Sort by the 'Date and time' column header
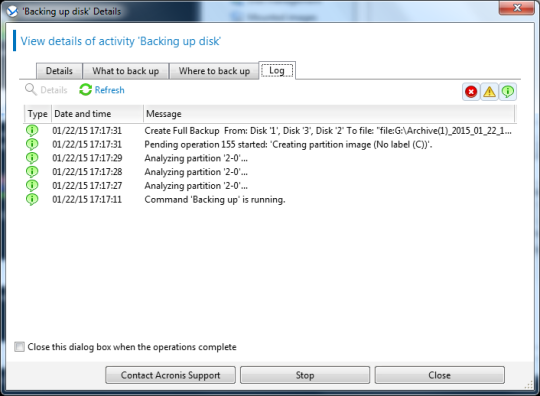The width and height of the screenshot is (540, 396). [97, 114]
